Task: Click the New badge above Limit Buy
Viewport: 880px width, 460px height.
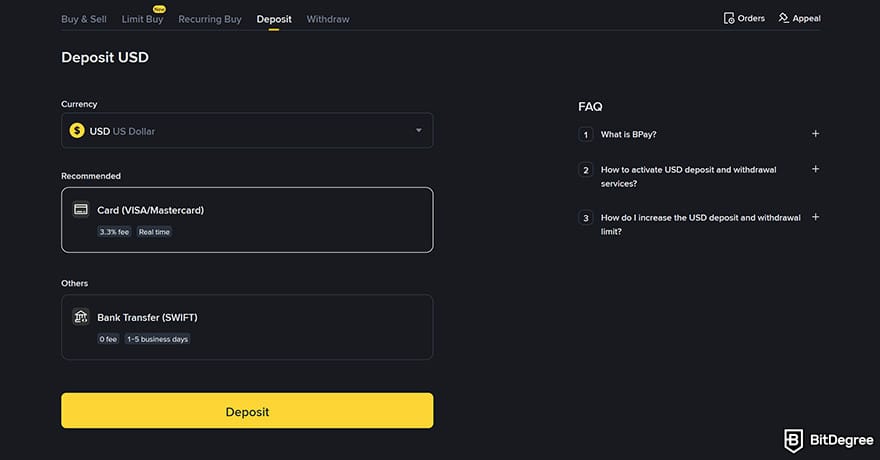Action: (159, 9)
